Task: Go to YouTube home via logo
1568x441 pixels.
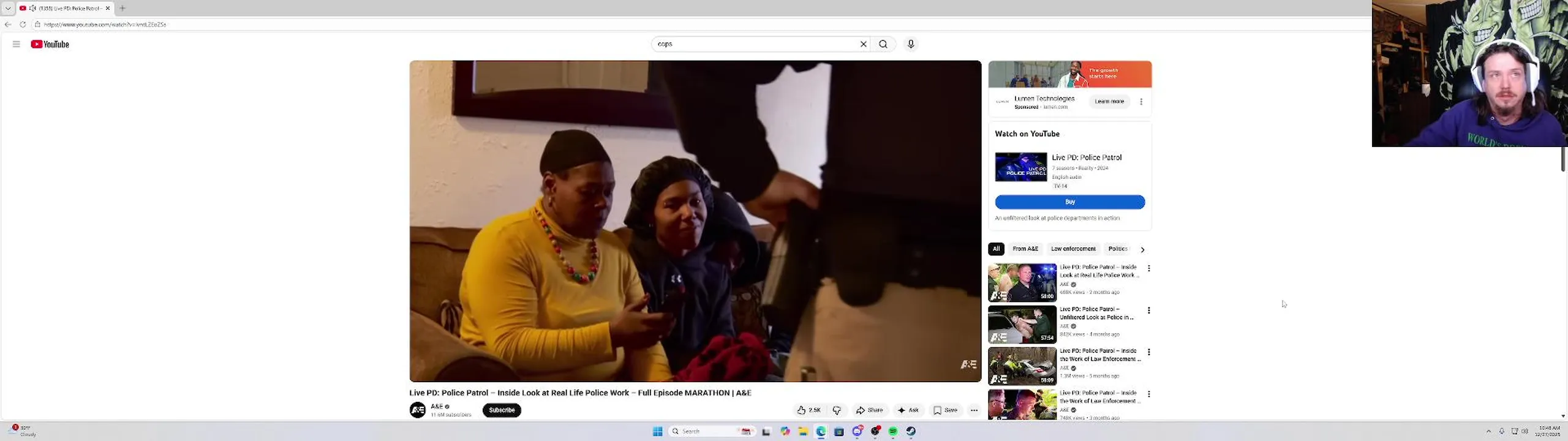Action: 50,44
